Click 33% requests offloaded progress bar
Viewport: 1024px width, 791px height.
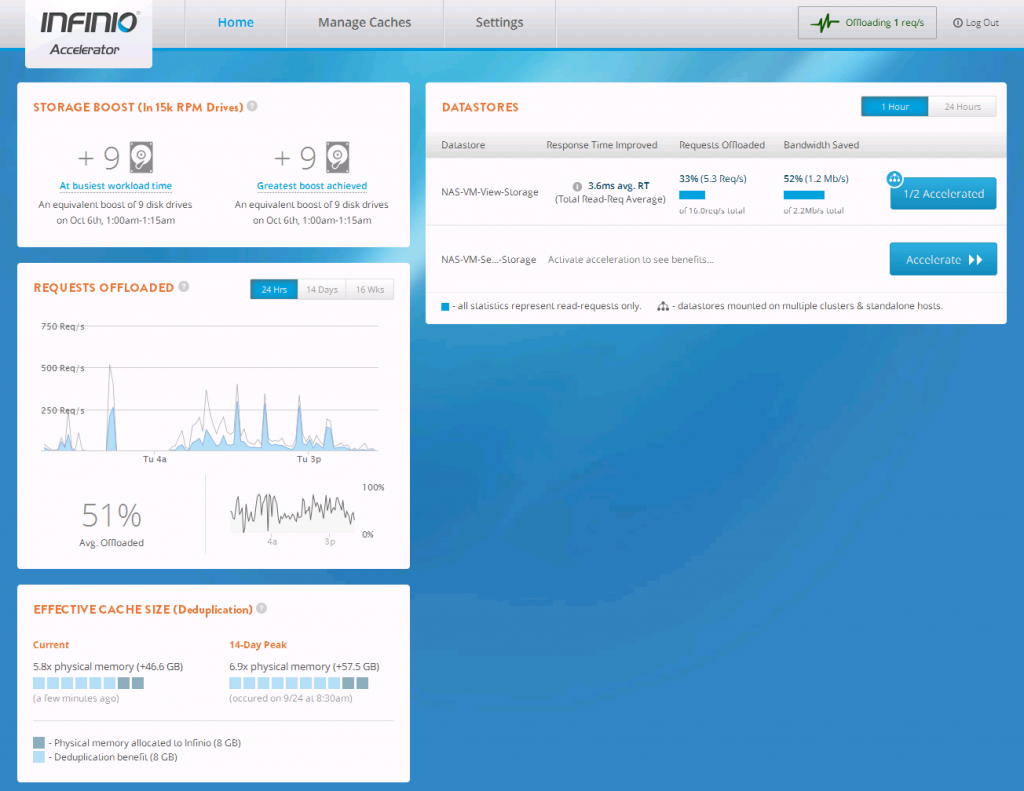692,195
